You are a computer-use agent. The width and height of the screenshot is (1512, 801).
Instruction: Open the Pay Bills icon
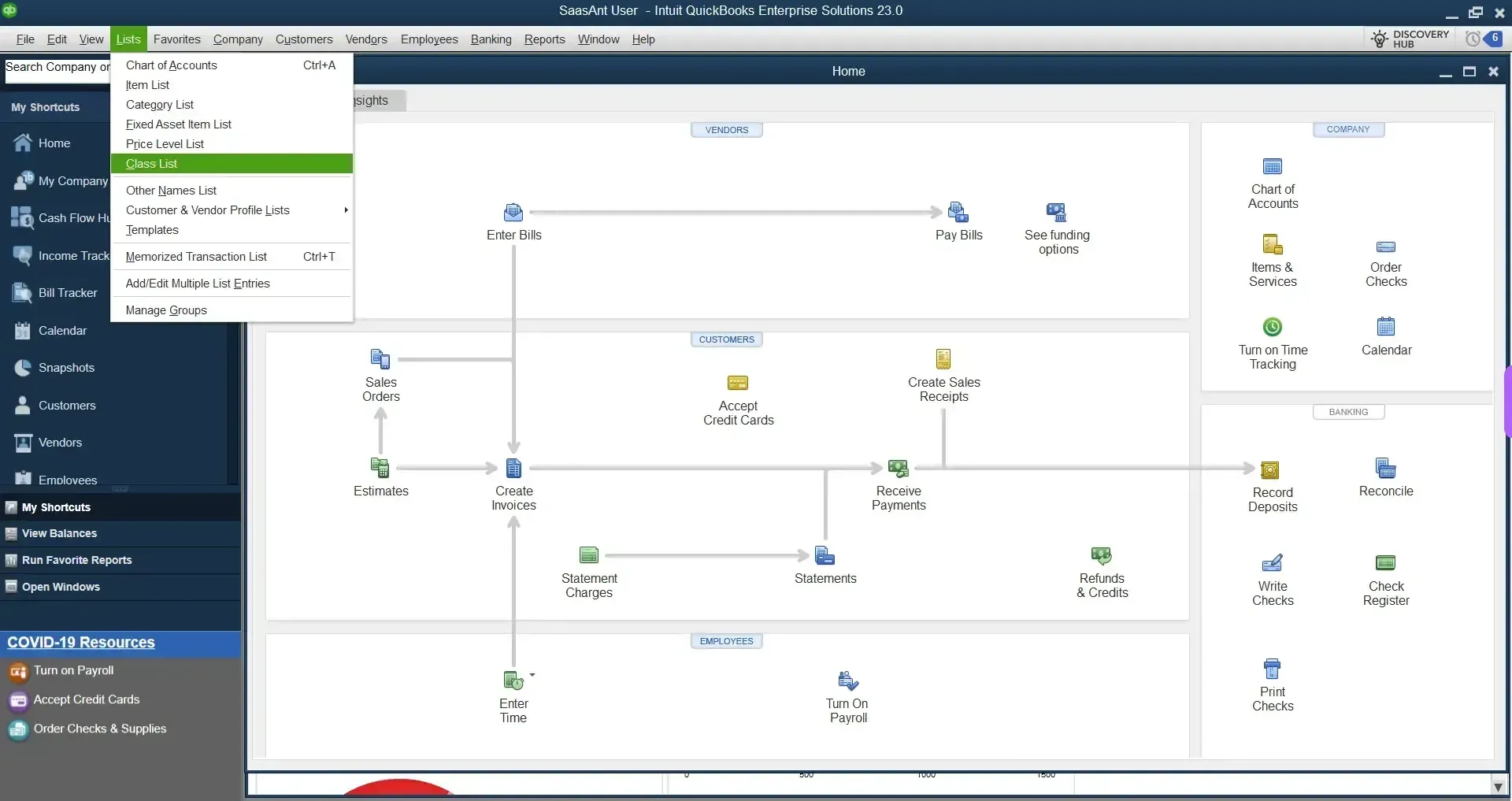tap(958, 212)
